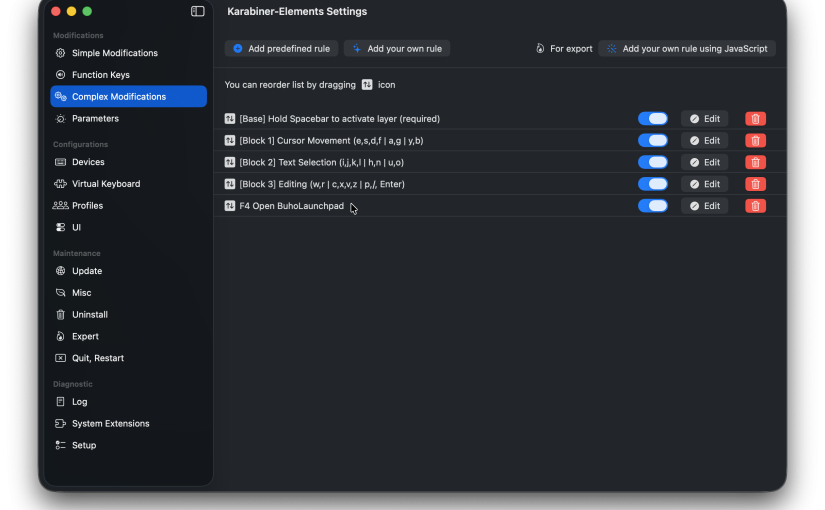Click the flame icon next to For export

[x=540, y=48]
